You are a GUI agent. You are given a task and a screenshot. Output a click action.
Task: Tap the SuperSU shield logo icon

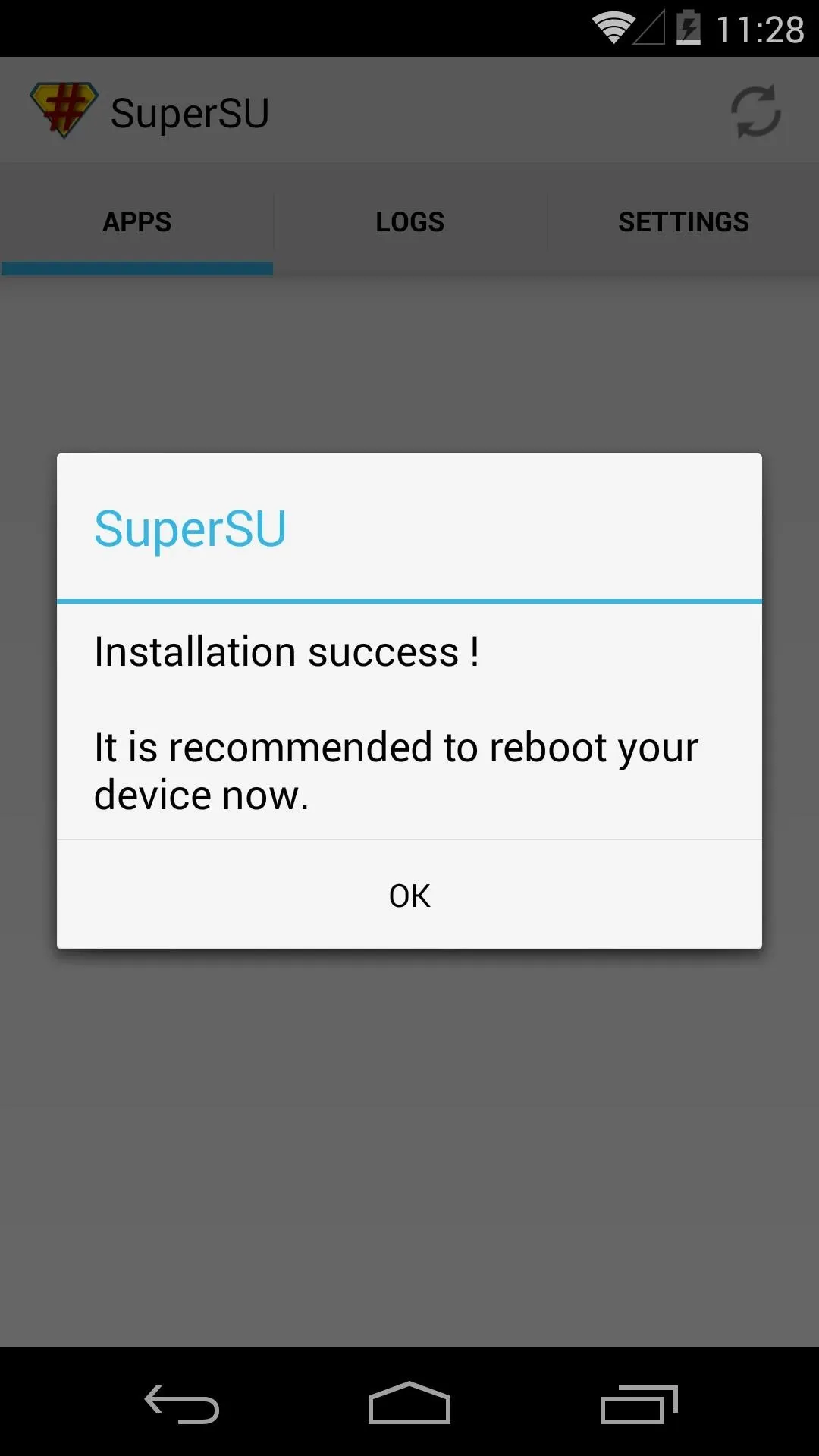(x=64, y=110)
